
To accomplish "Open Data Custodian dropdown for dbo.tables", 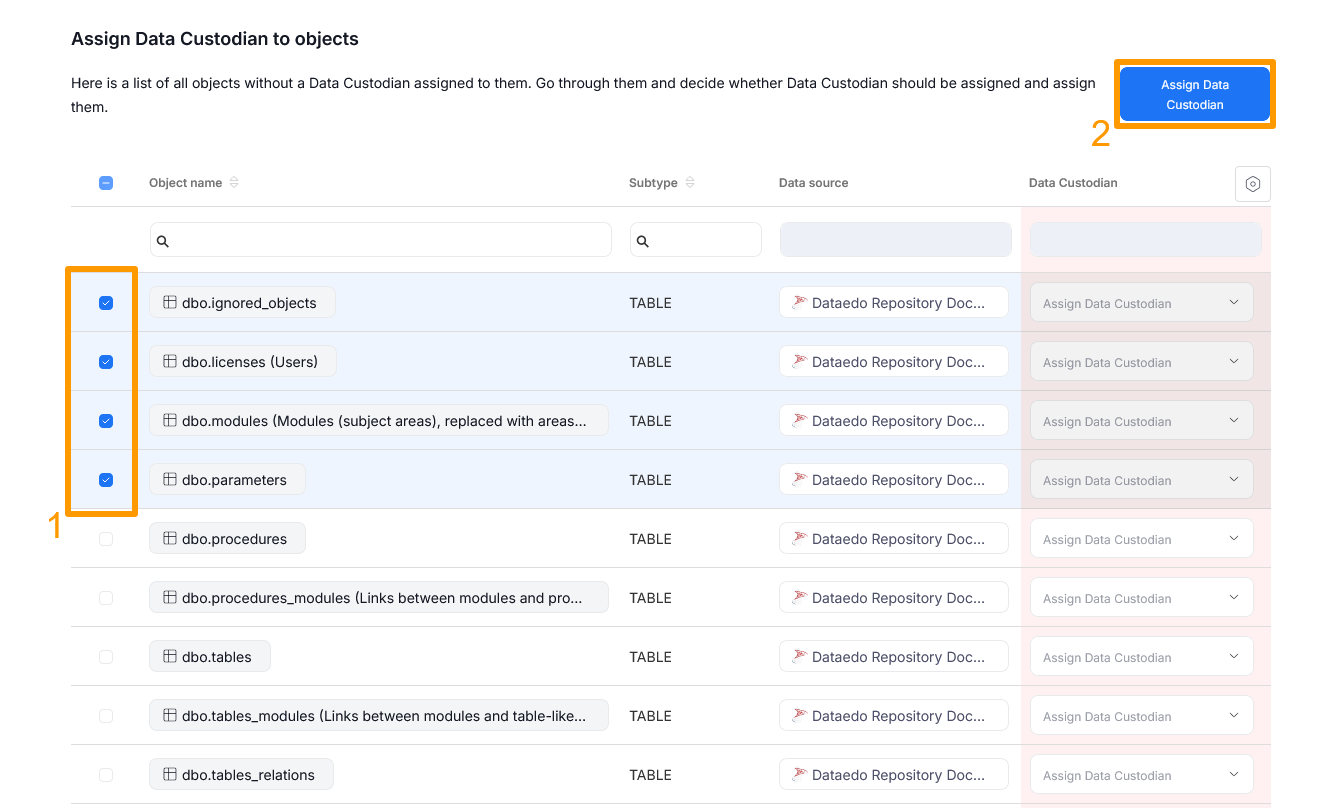I will (x=1141, y=657).
